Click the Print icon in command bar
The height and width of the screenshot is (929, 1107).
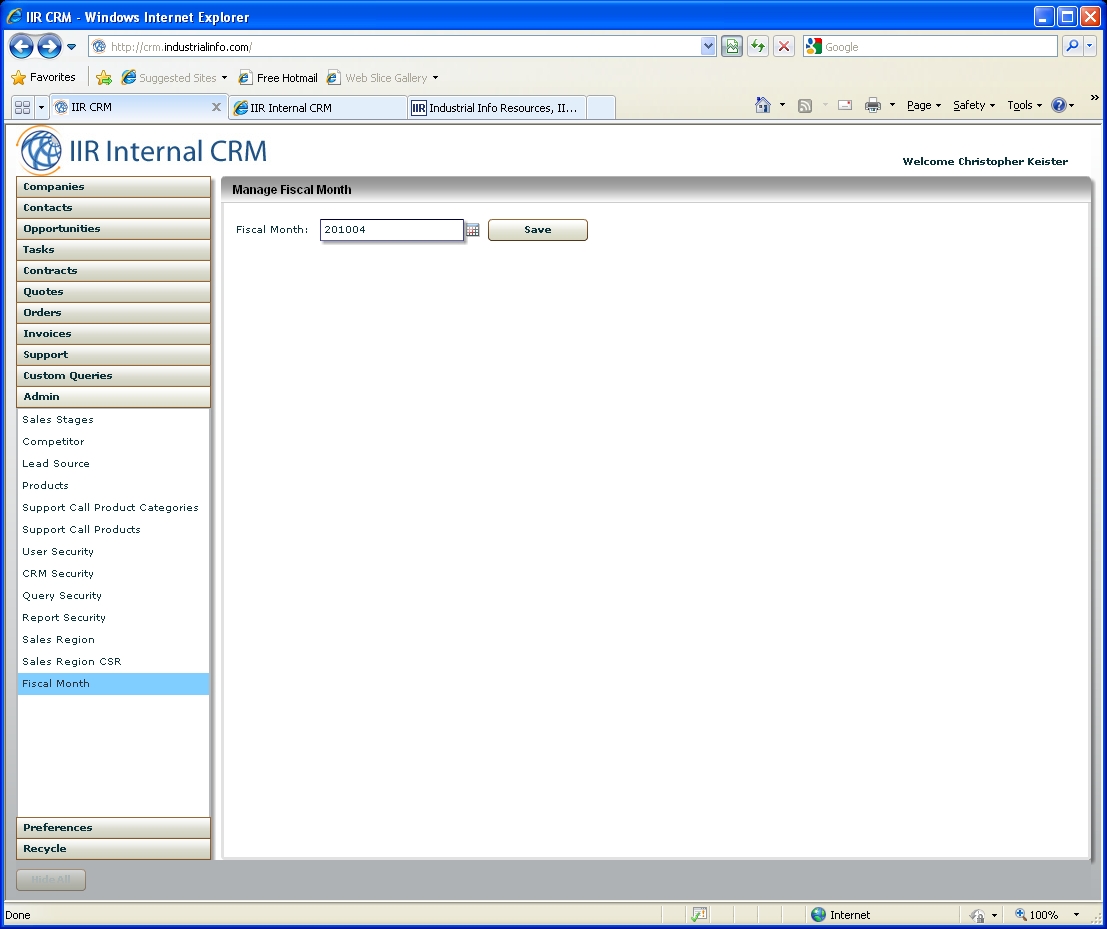pyautogui.click(x=872, y=105)
